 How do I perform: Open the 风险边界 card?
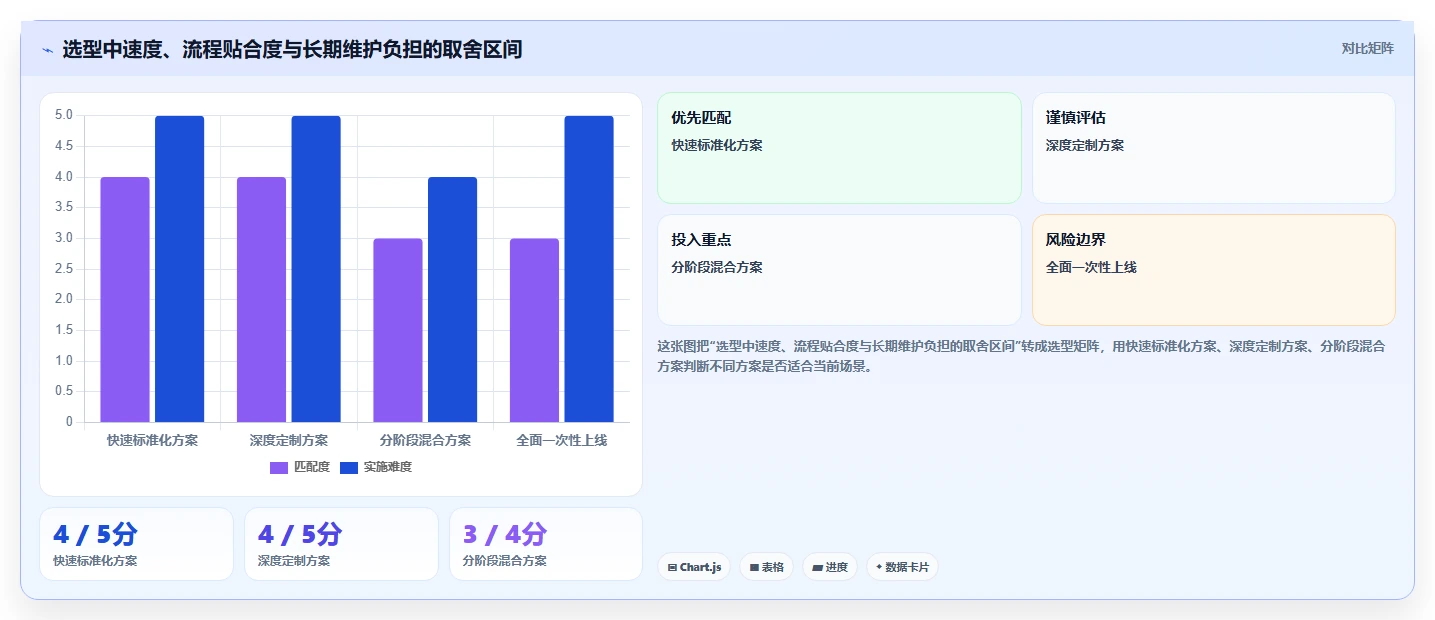[1213, 270]
